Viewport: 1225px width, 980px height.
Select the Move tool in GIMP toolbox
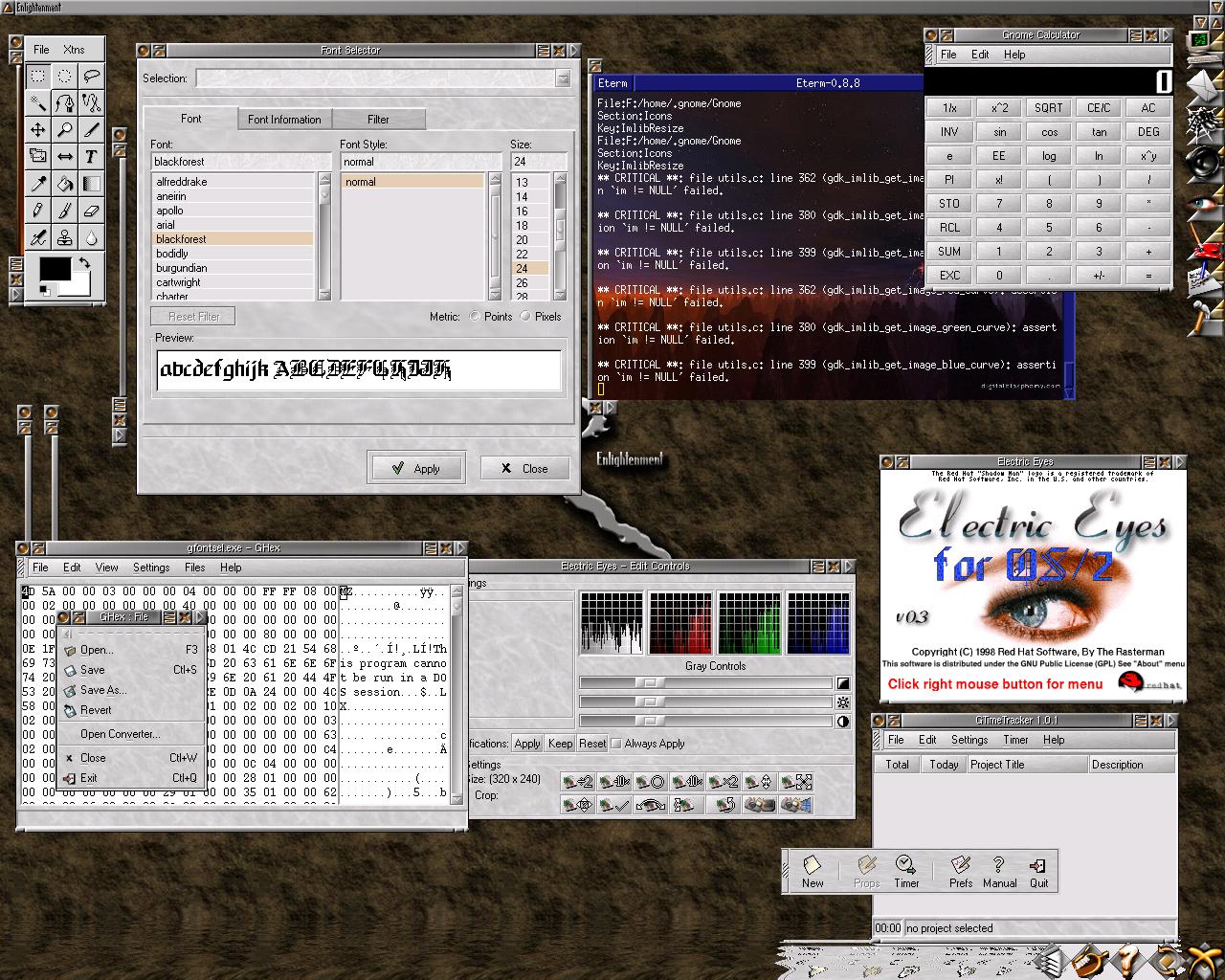[x=37, y=129]
